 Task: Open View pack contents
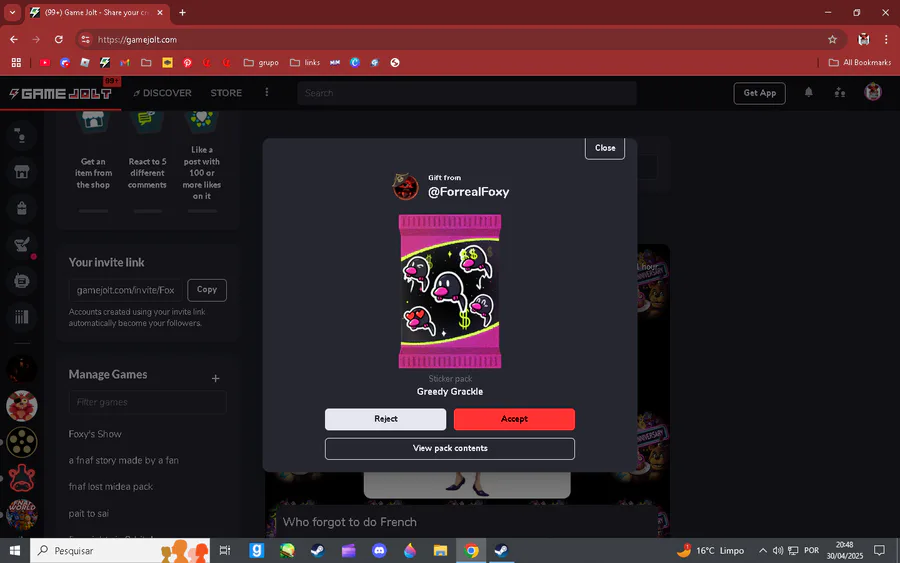[449, 449]
